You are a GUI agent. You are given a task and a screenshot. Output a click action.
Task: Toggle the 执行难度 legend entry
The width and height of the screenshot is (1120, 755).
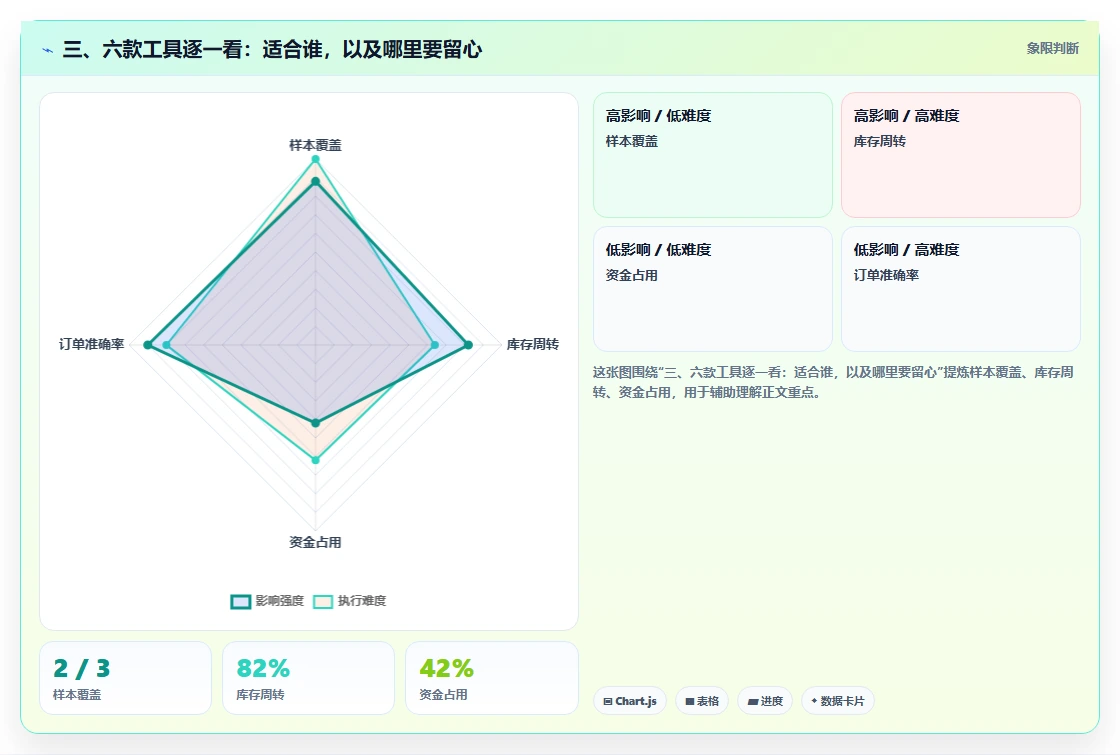(x=350, y=601)
